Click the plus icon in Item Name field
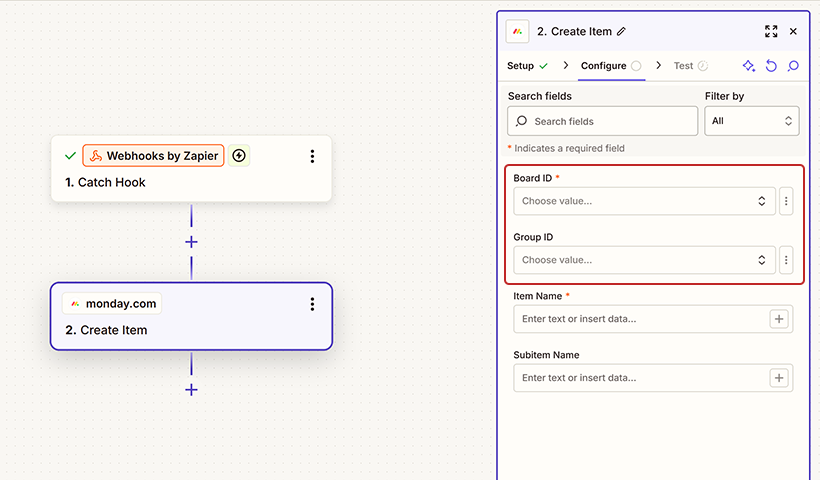820x480 pixels. [779, 319]
